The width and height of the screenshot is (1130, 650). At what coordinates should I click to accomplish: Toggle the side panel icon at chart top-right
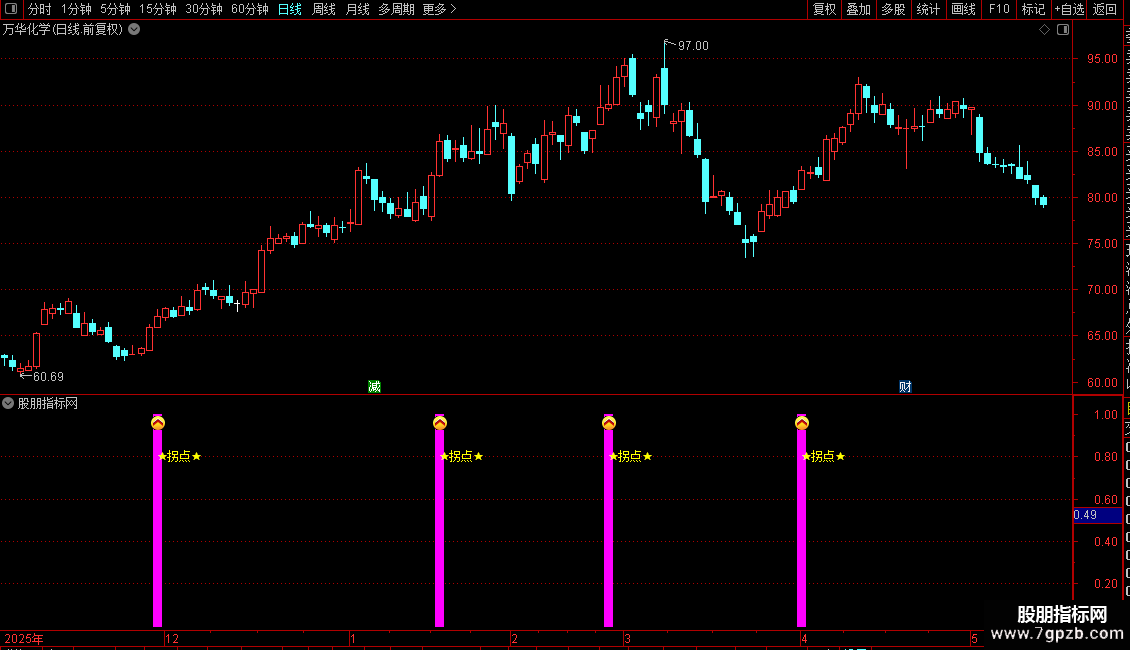1063,30
